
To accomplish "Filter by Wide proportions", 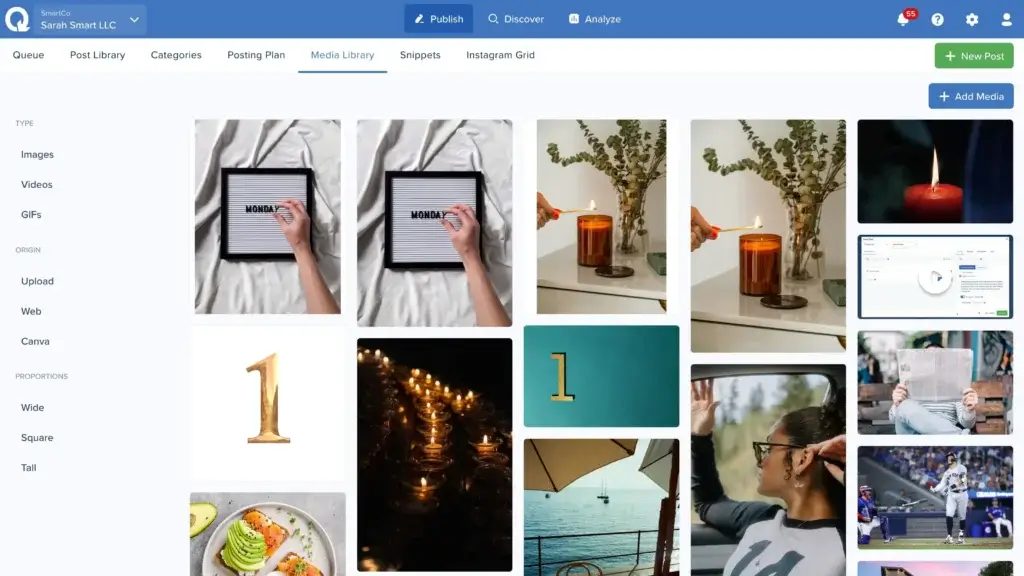I will click(x=33, y=408).
